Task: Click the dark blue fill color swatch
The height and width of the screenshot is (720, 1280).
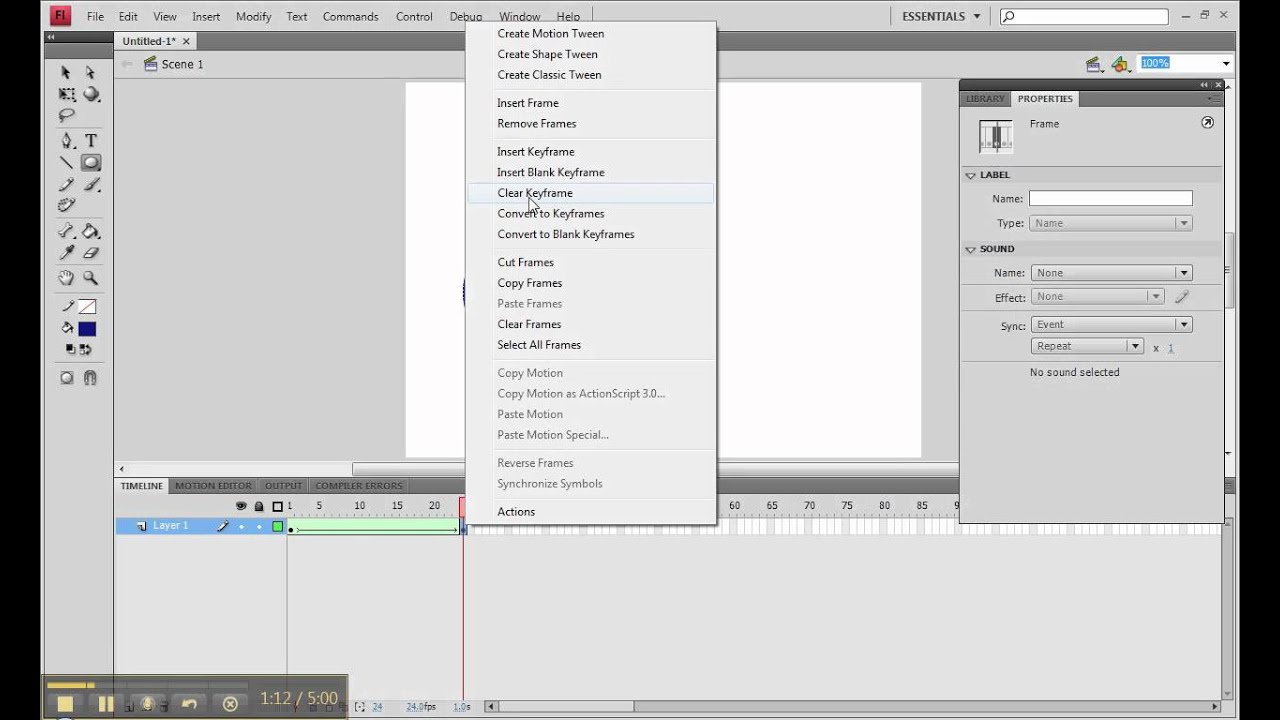Action: point(87,329)
